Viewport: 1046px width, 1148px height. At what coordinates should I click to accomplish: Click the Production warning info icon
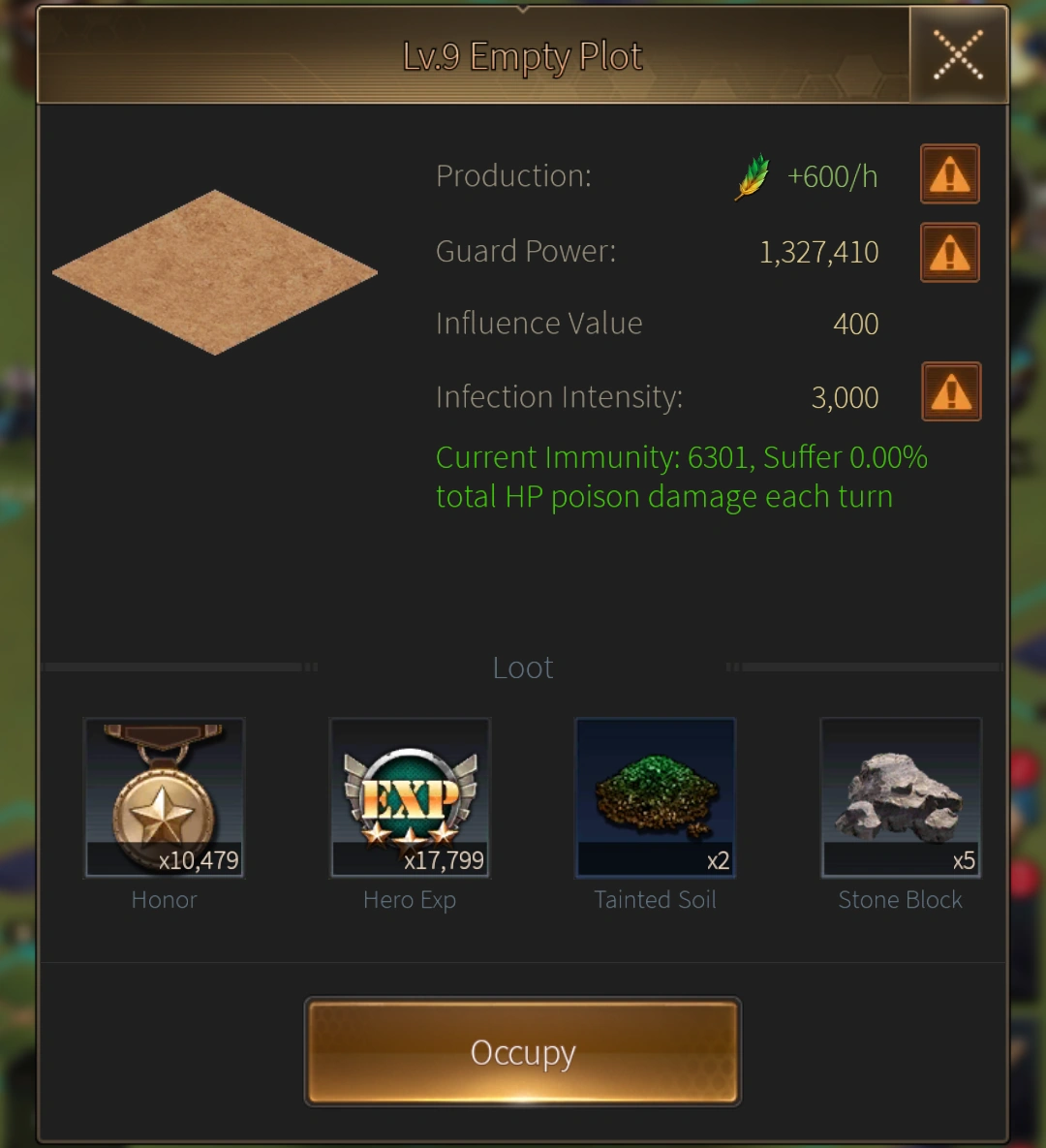pos(949,174)
